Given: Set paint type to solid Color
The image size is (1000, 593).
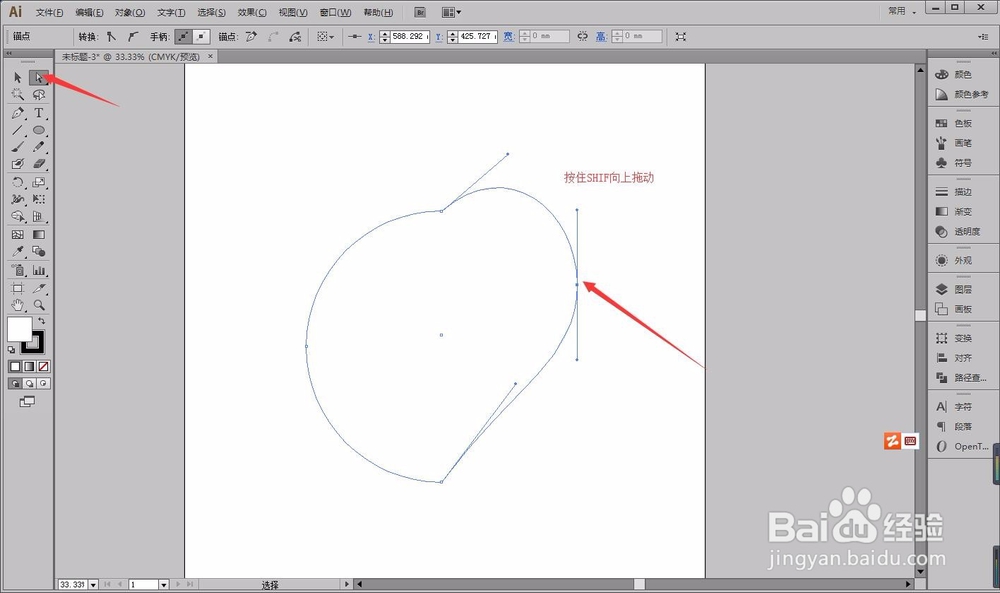Looking at the screenshot, I should [15, 367].
